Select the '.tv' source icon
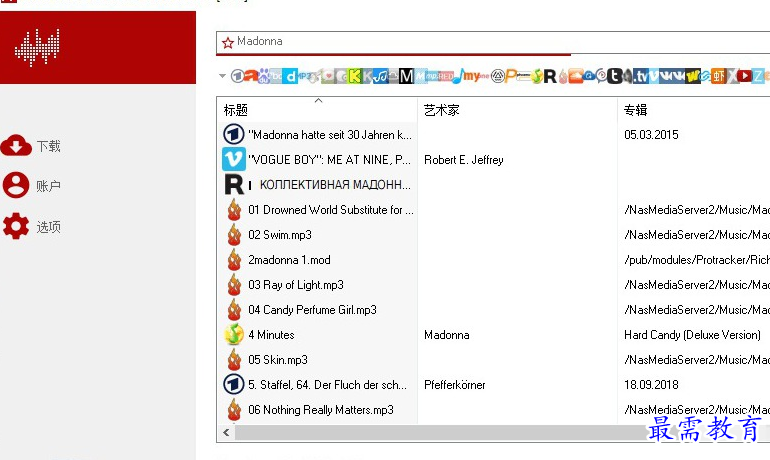 click(641, 76)
